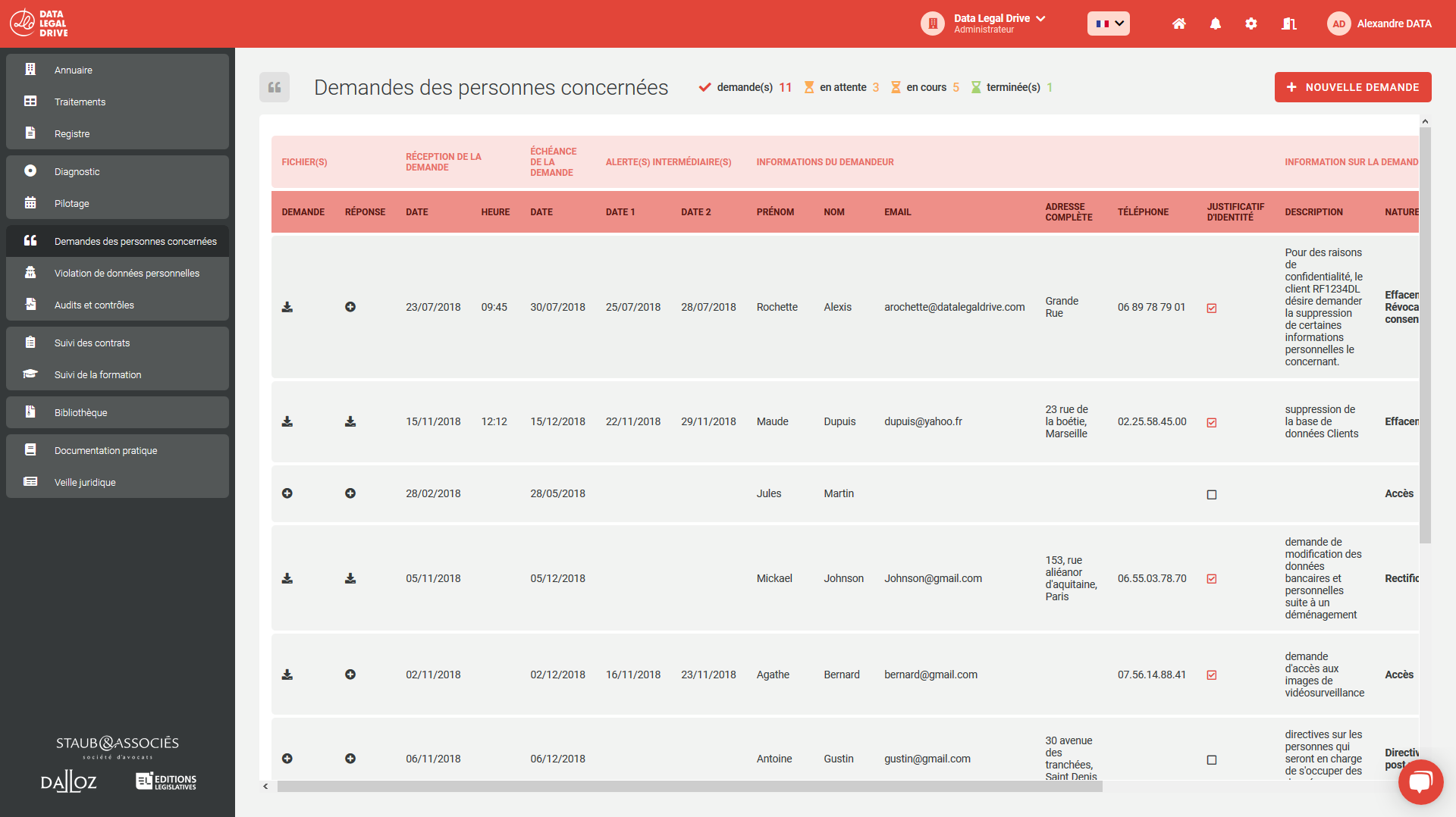The width and height of the screenshot is (1456, 817).
Task: Click phone number 07.56.14.88.41
Action: [x=1151, y=675]
